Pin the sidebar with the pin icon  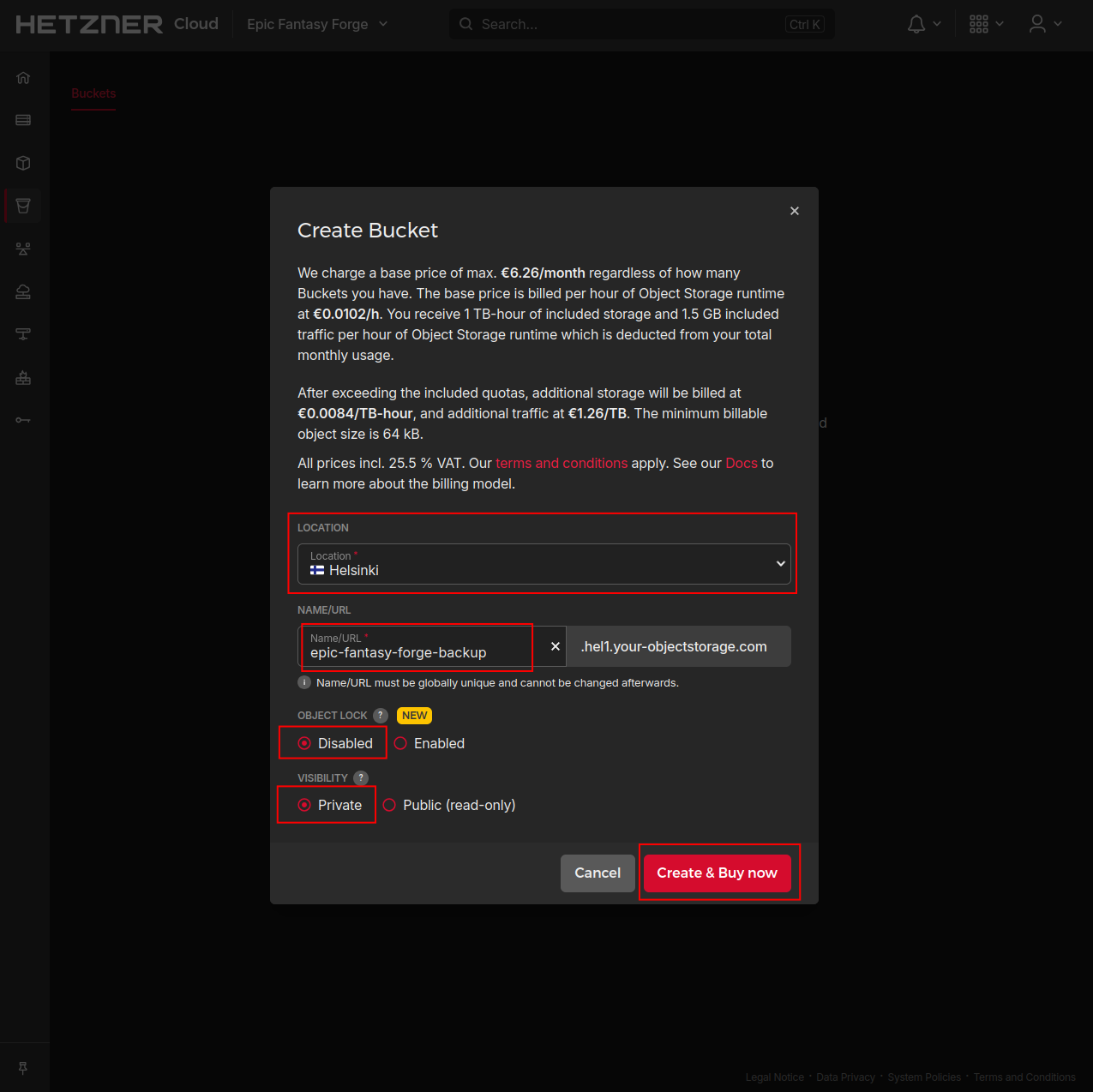tap(23, 1067)
